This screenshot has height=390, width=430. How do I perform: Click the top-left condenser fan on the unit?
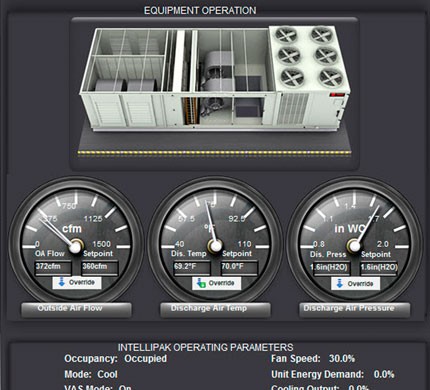click(x=286, y=35)
